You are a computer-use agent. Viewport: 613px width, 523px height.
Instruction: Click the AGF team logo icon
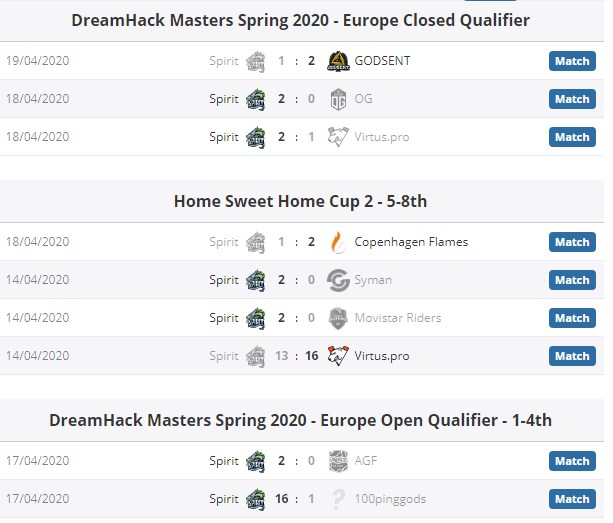coord(338,461)
